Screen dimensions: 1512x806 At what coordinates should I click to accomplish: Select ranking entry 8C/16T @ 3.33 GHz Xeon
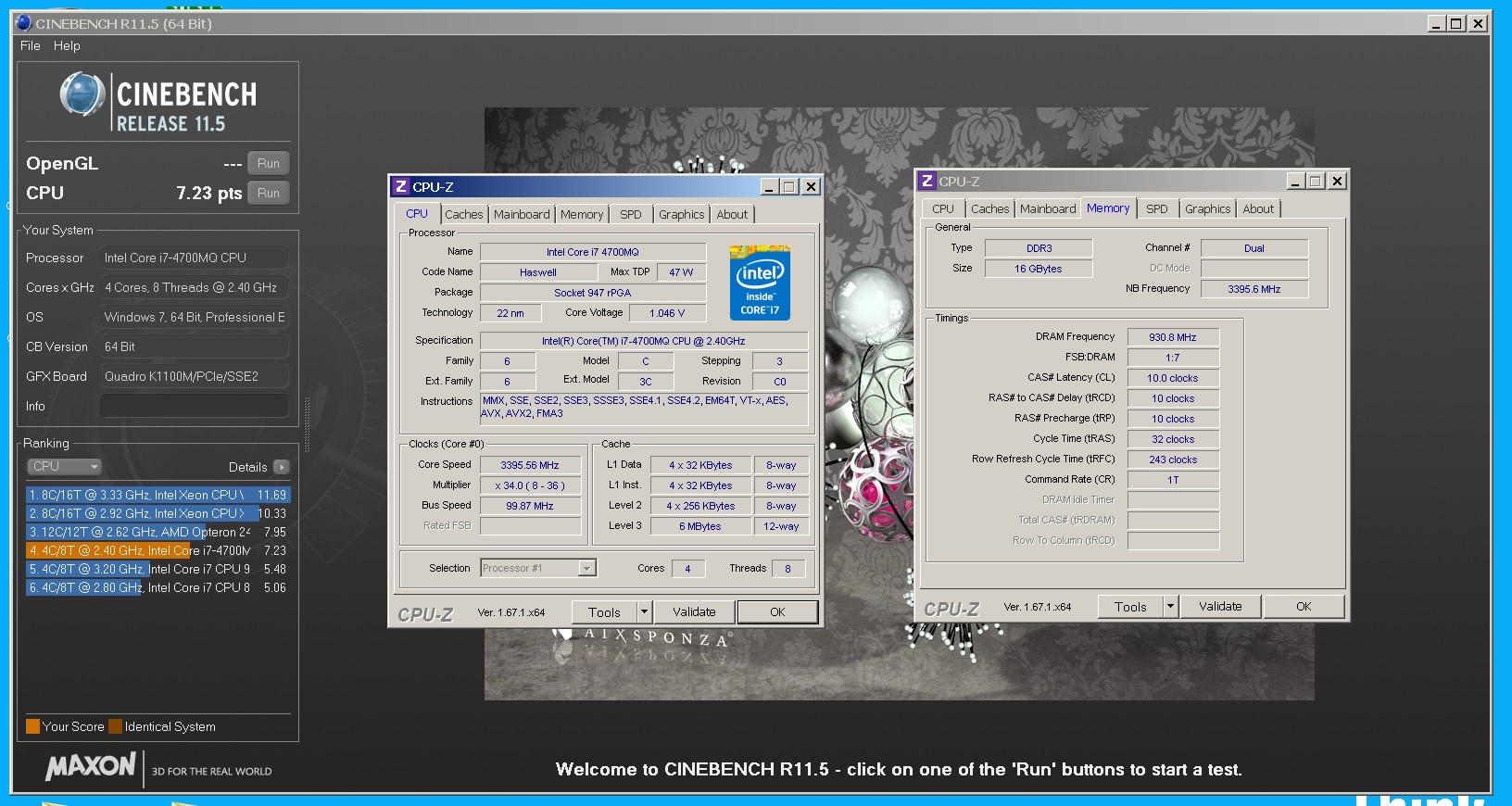pyautogui.click(x=157, y=495)
